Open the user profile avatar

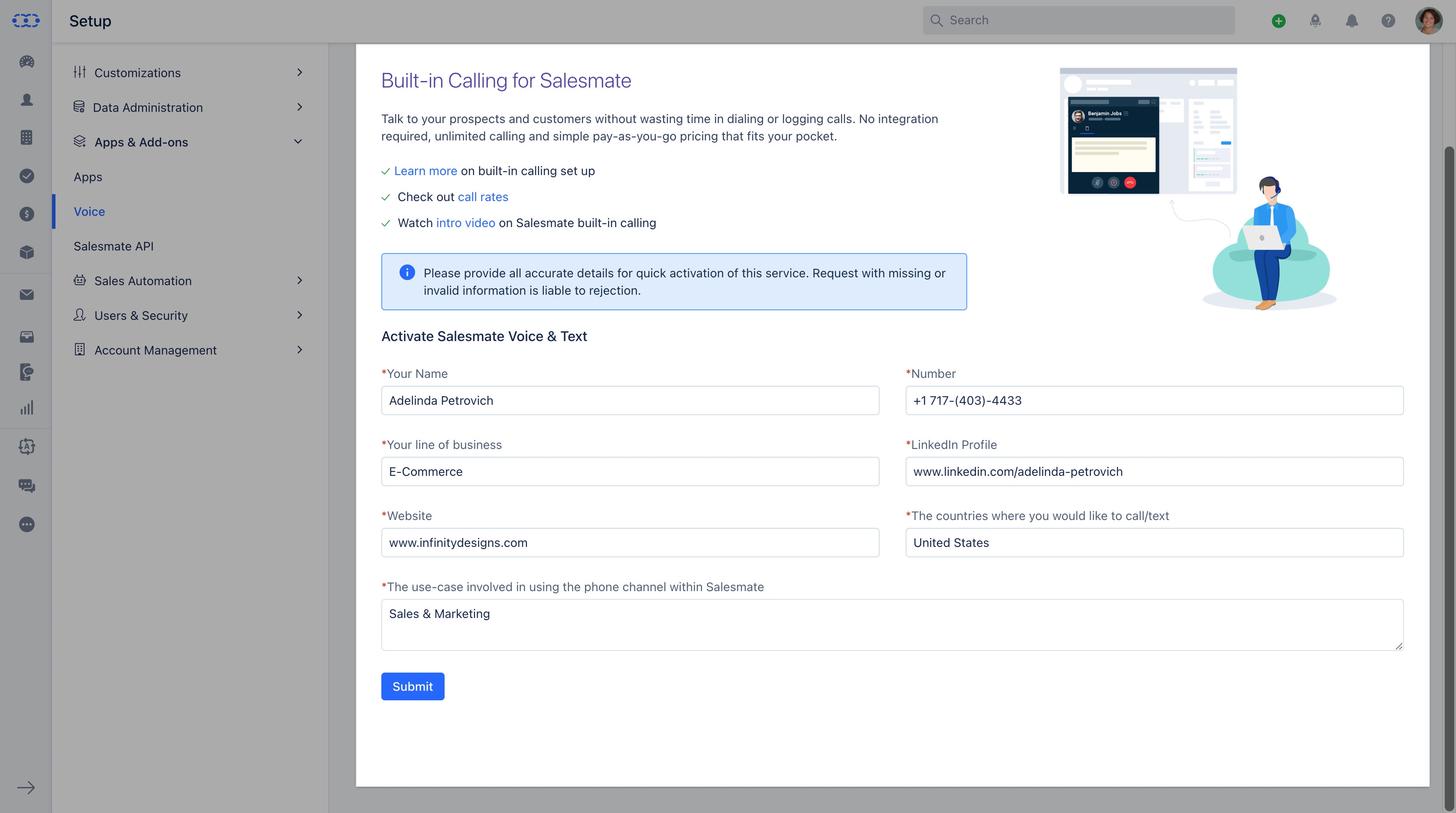tap(1428, 21)
